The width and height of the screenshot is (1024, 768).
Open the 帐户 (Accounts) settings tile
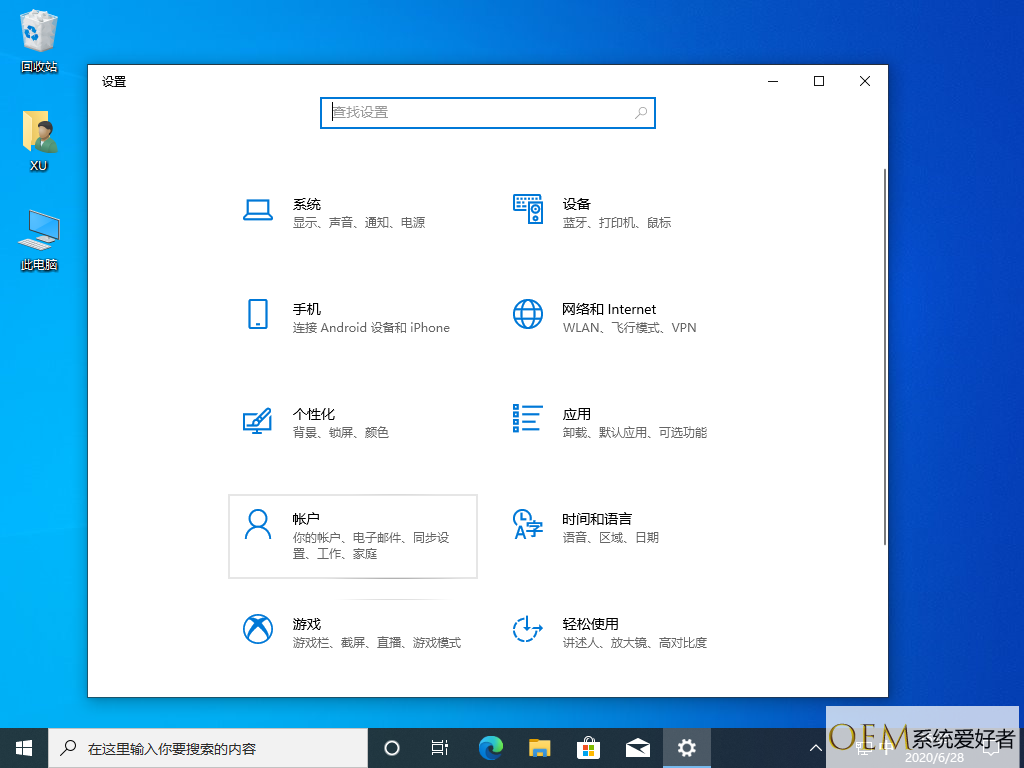click(x=352, y=536)
